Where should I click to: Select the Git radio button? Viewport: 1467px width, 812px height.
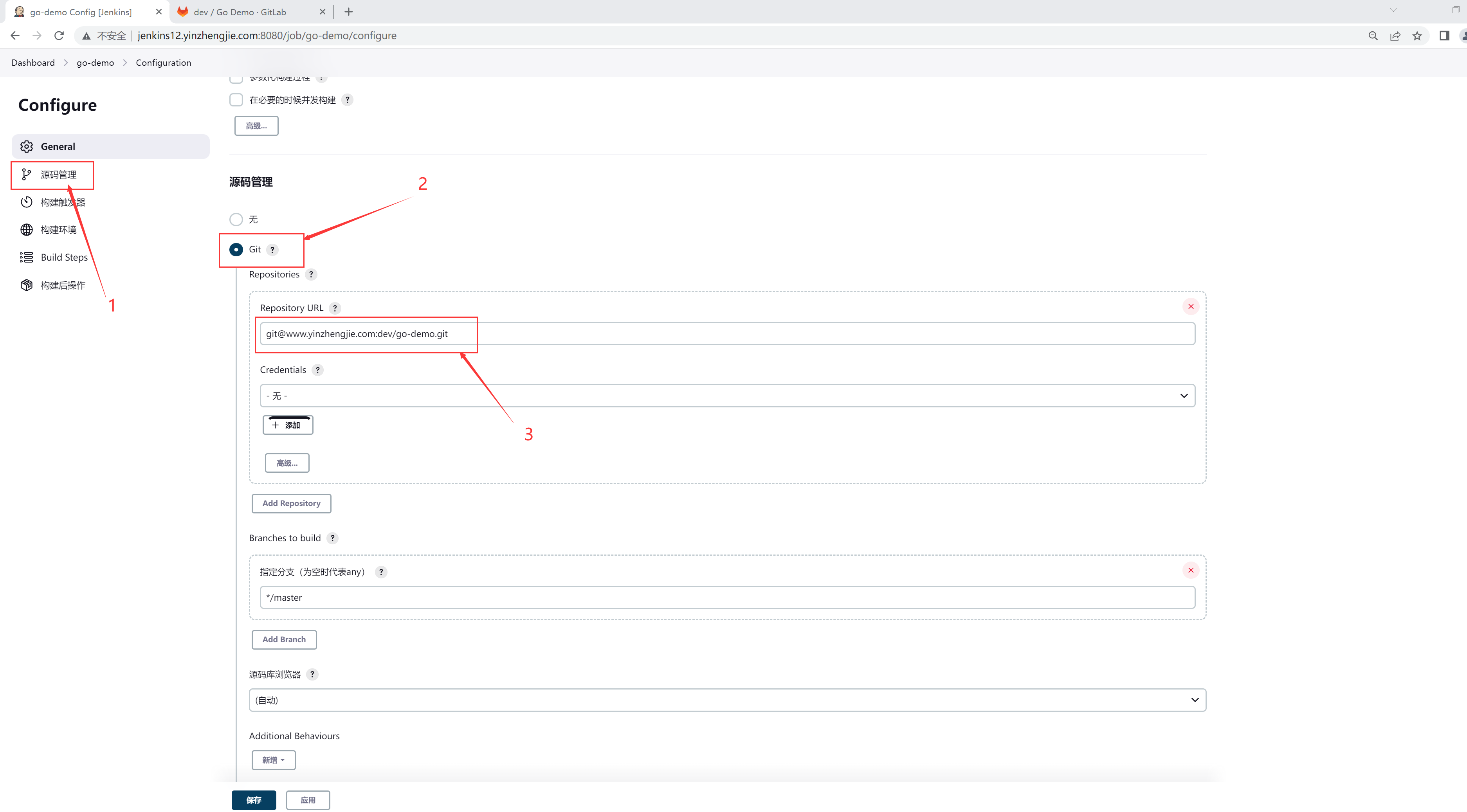click(236, 249)
